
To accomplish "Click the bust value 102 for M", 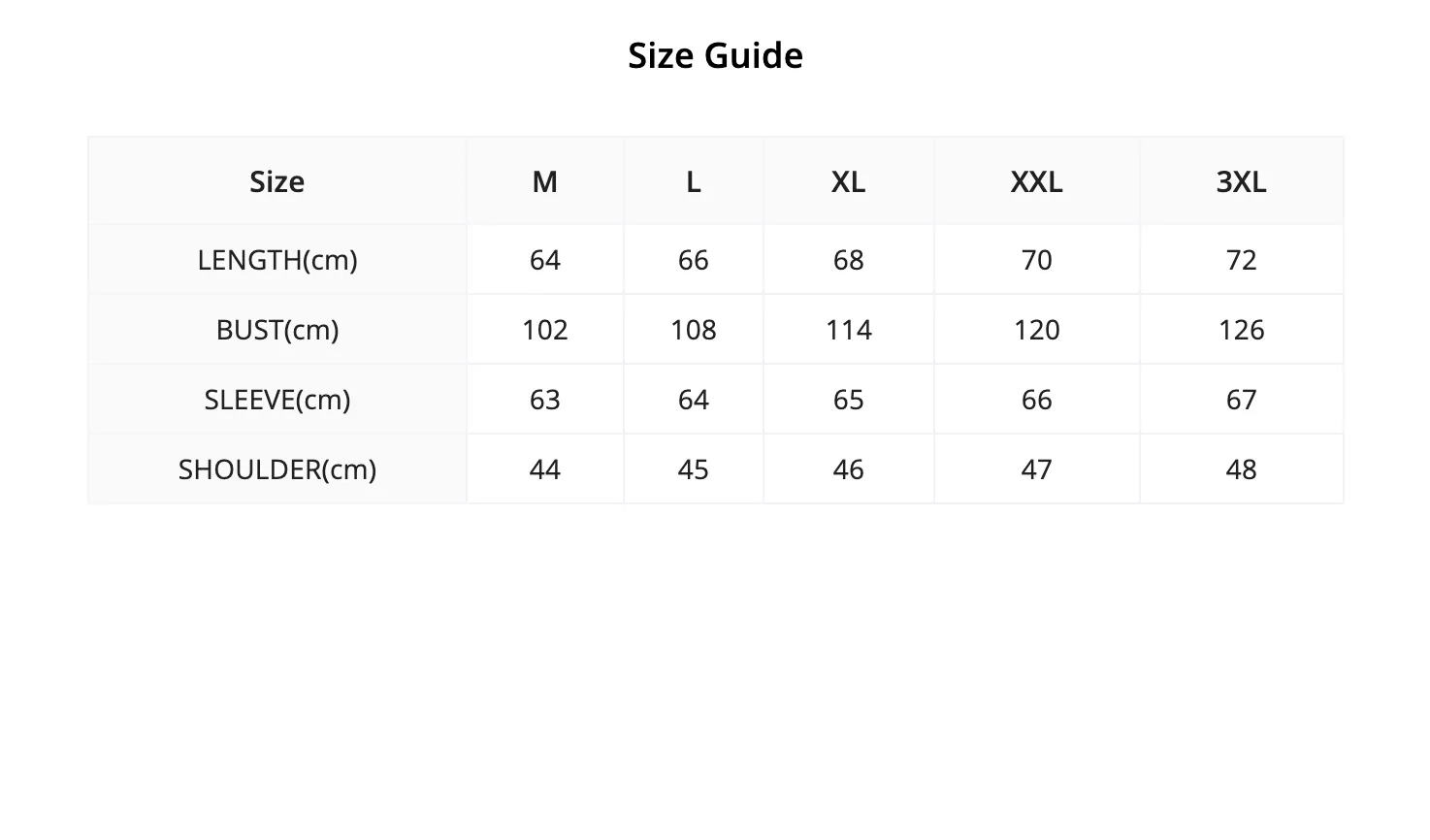I will [545, 330].
